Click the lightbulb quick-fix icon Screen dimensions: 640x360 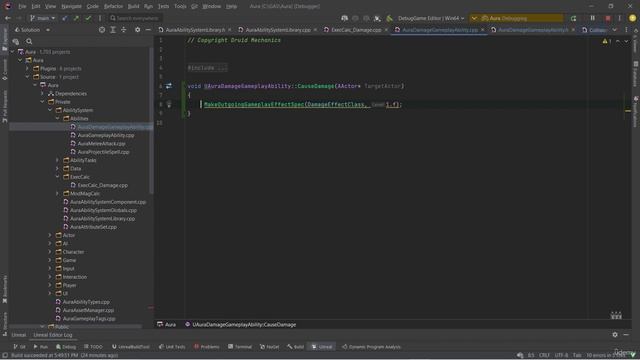(169, 104)
